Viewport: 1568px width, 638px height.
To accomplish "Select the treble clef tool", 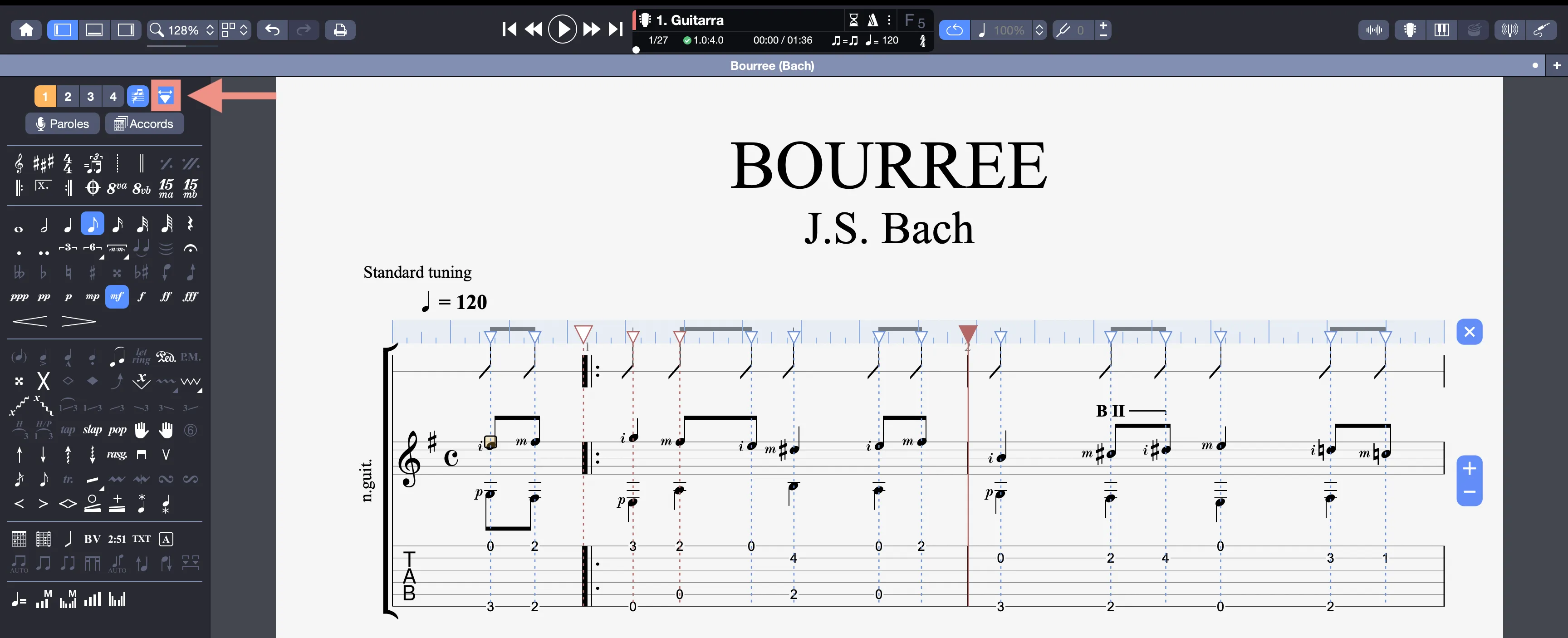I will point(19,163).
